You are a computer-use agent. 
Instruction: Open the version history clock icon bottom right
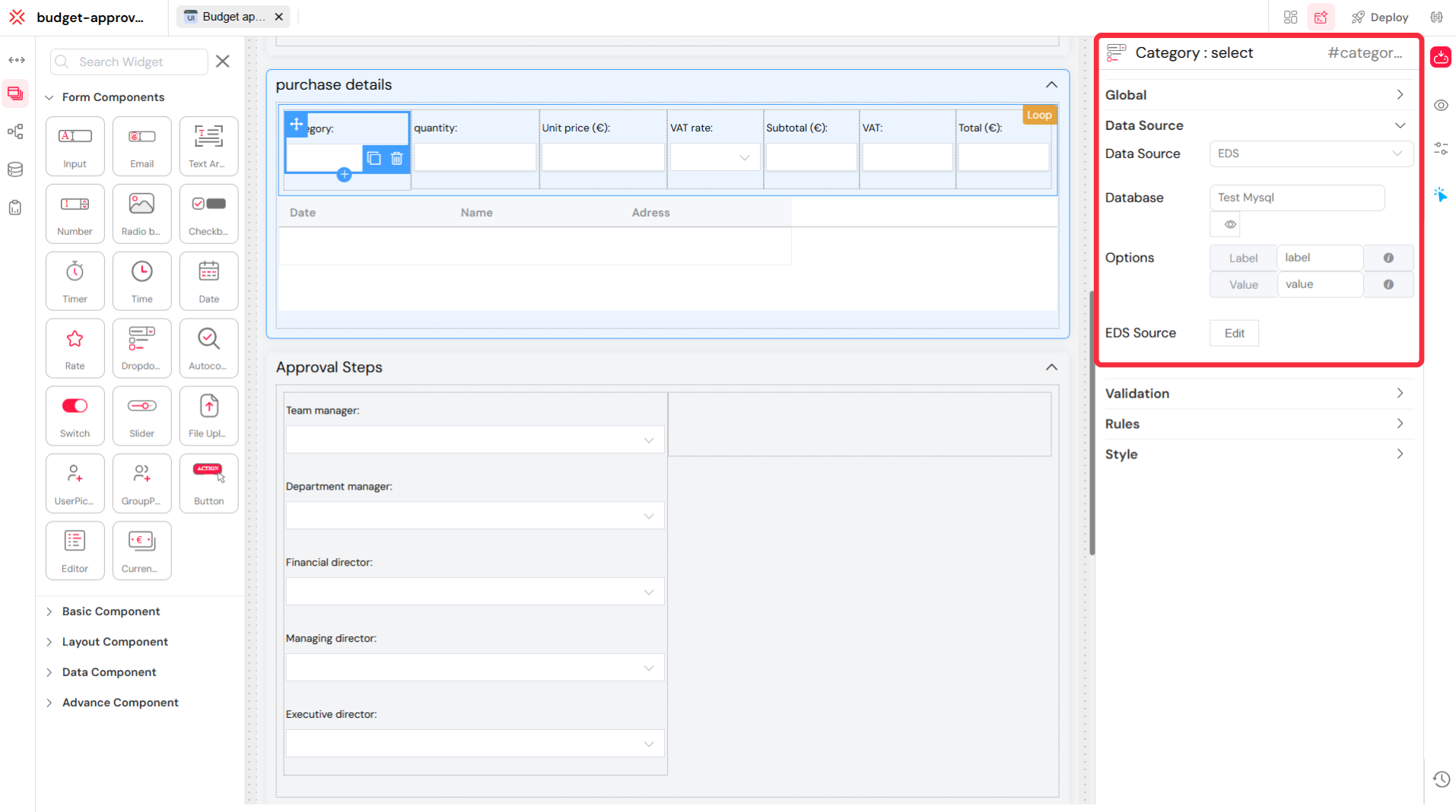[x=1442, y=779]
